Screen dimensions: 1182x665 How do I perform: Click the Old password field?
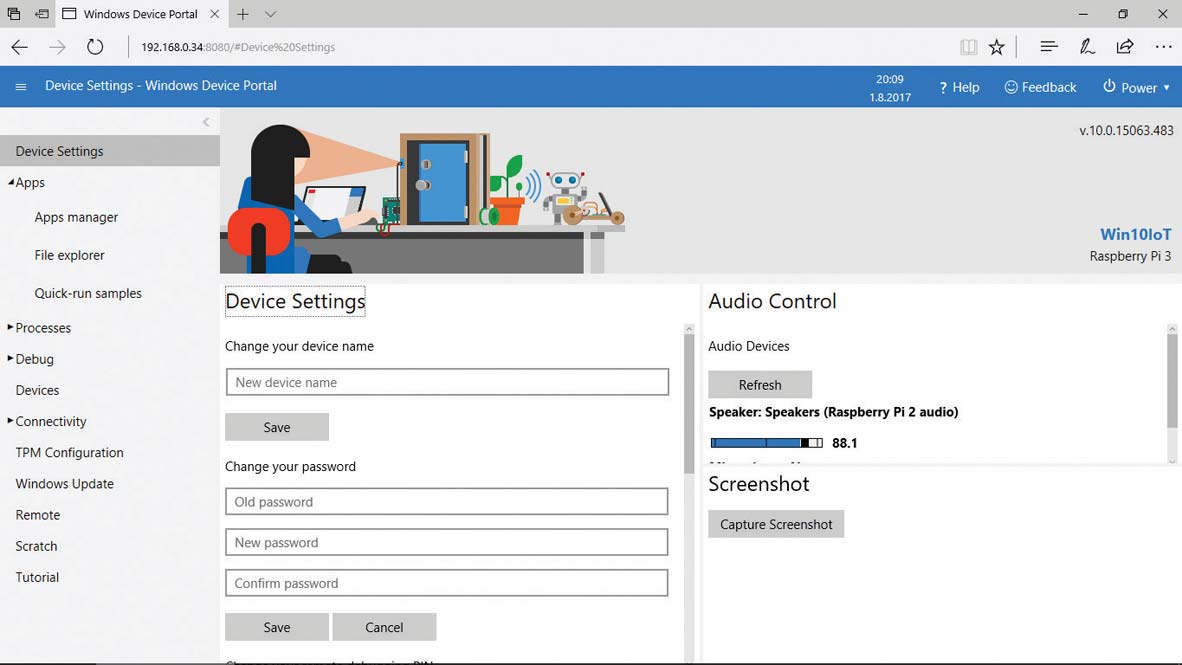[x=446, y=501]
